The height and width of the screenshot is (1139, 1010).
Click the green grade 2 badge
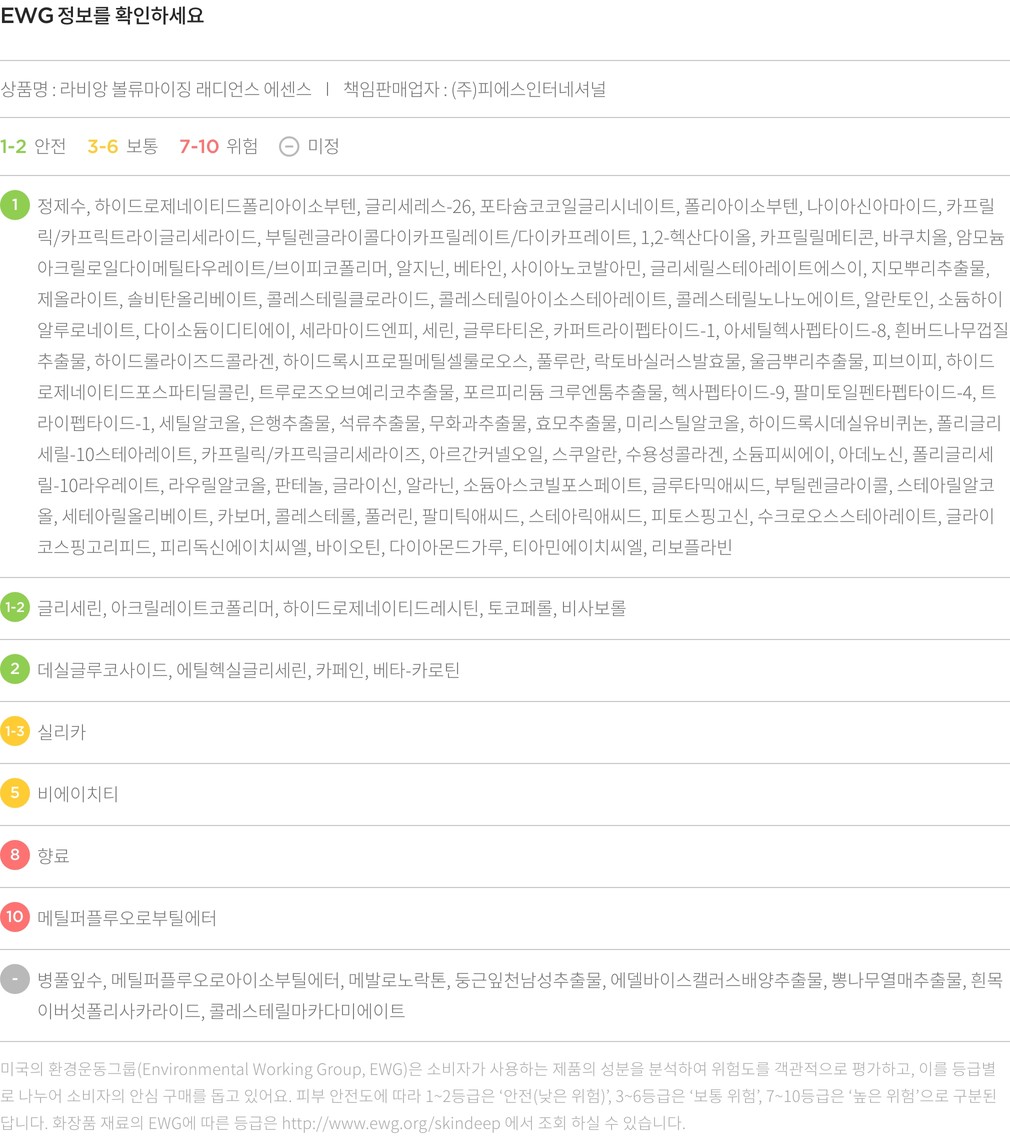click(15, 669)
